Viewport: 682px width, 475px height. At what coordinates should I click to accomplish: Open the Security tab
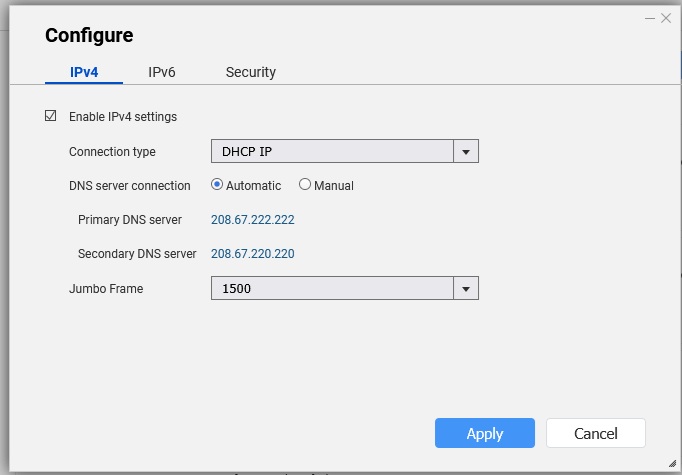[x=250, y=72]
